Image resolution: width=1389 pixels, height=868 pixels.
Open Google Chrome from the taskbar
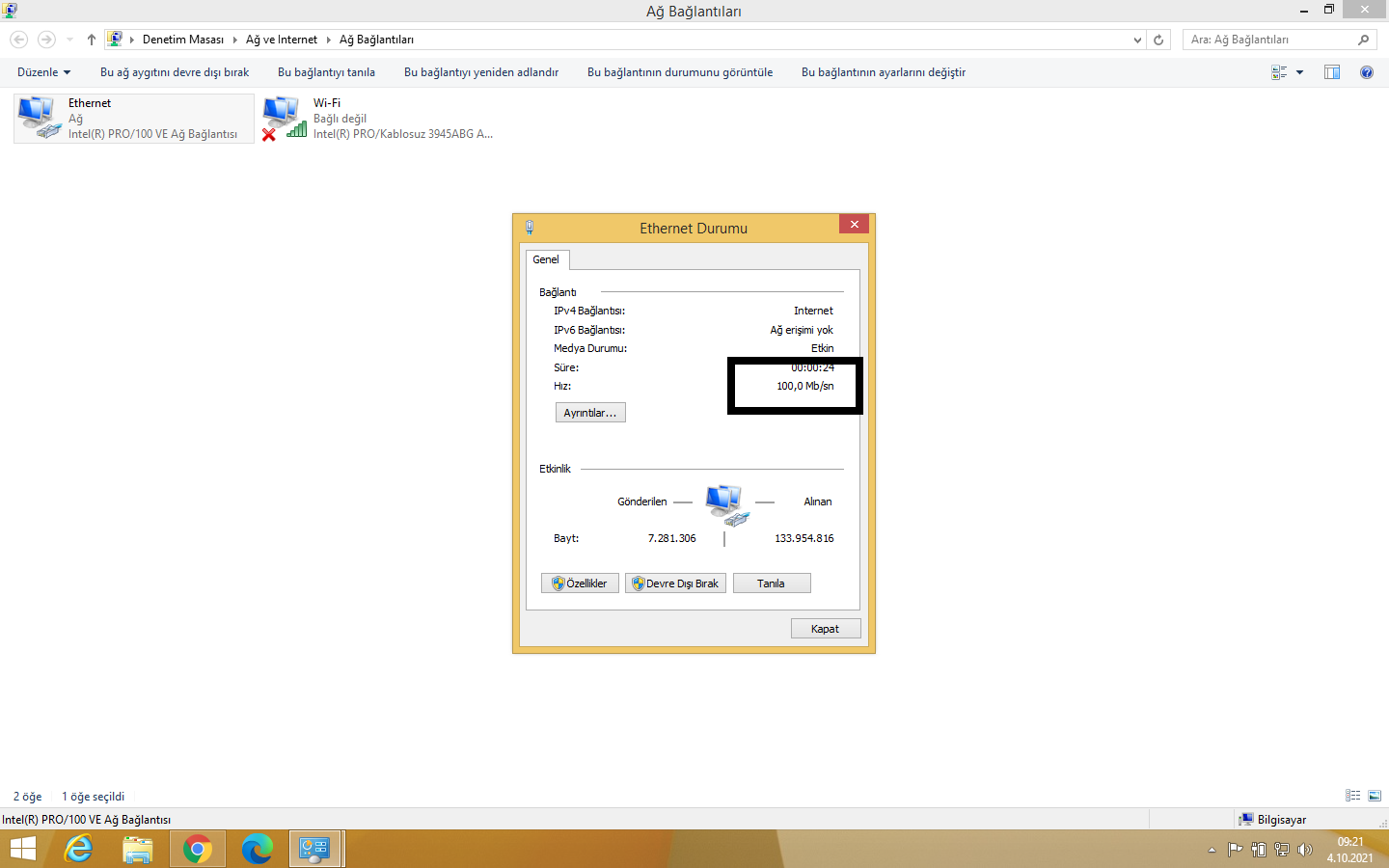coord(198,849)
